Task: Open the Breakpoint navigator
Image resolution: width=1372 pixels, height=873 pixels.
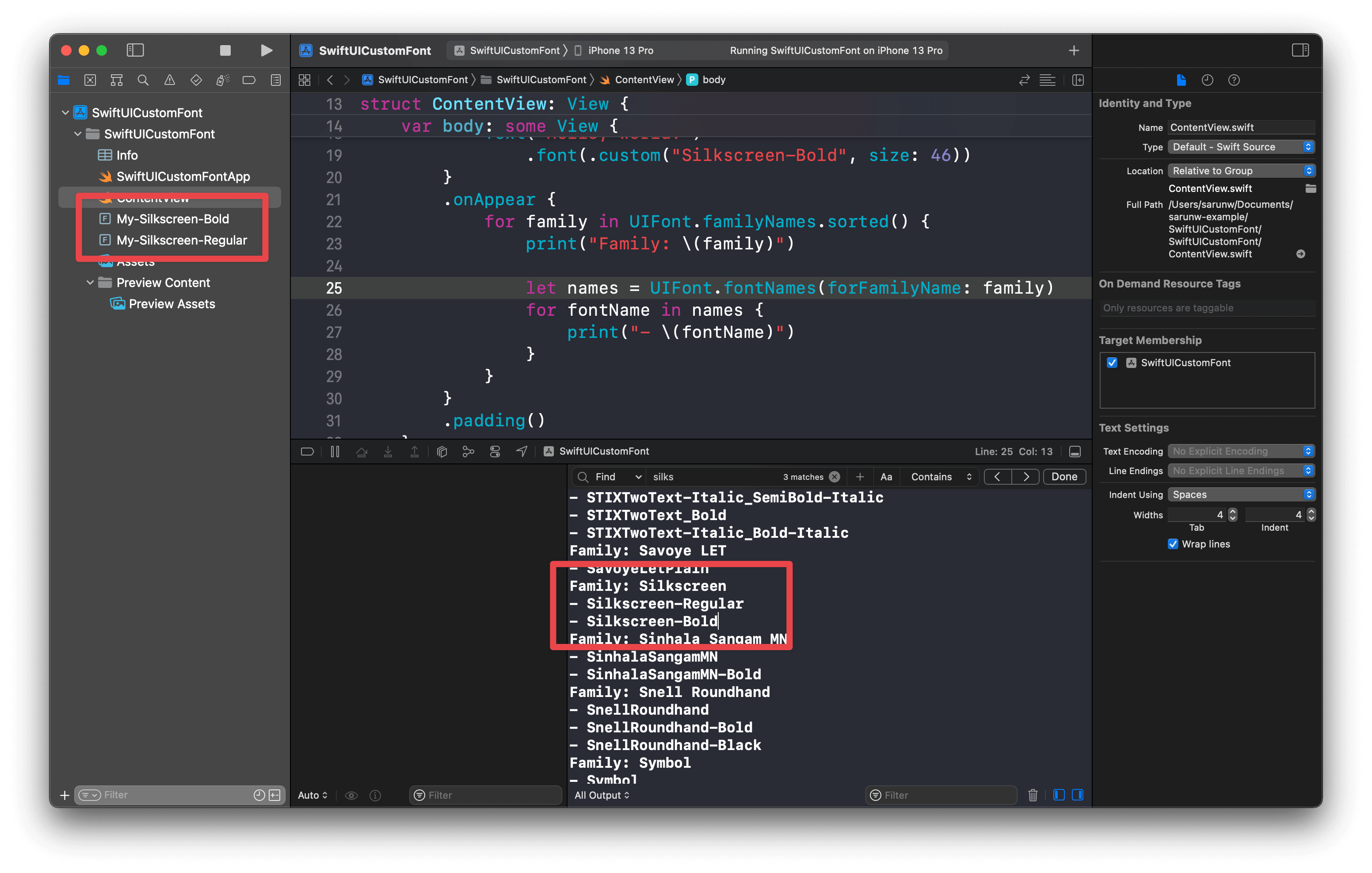Action: 249,80
